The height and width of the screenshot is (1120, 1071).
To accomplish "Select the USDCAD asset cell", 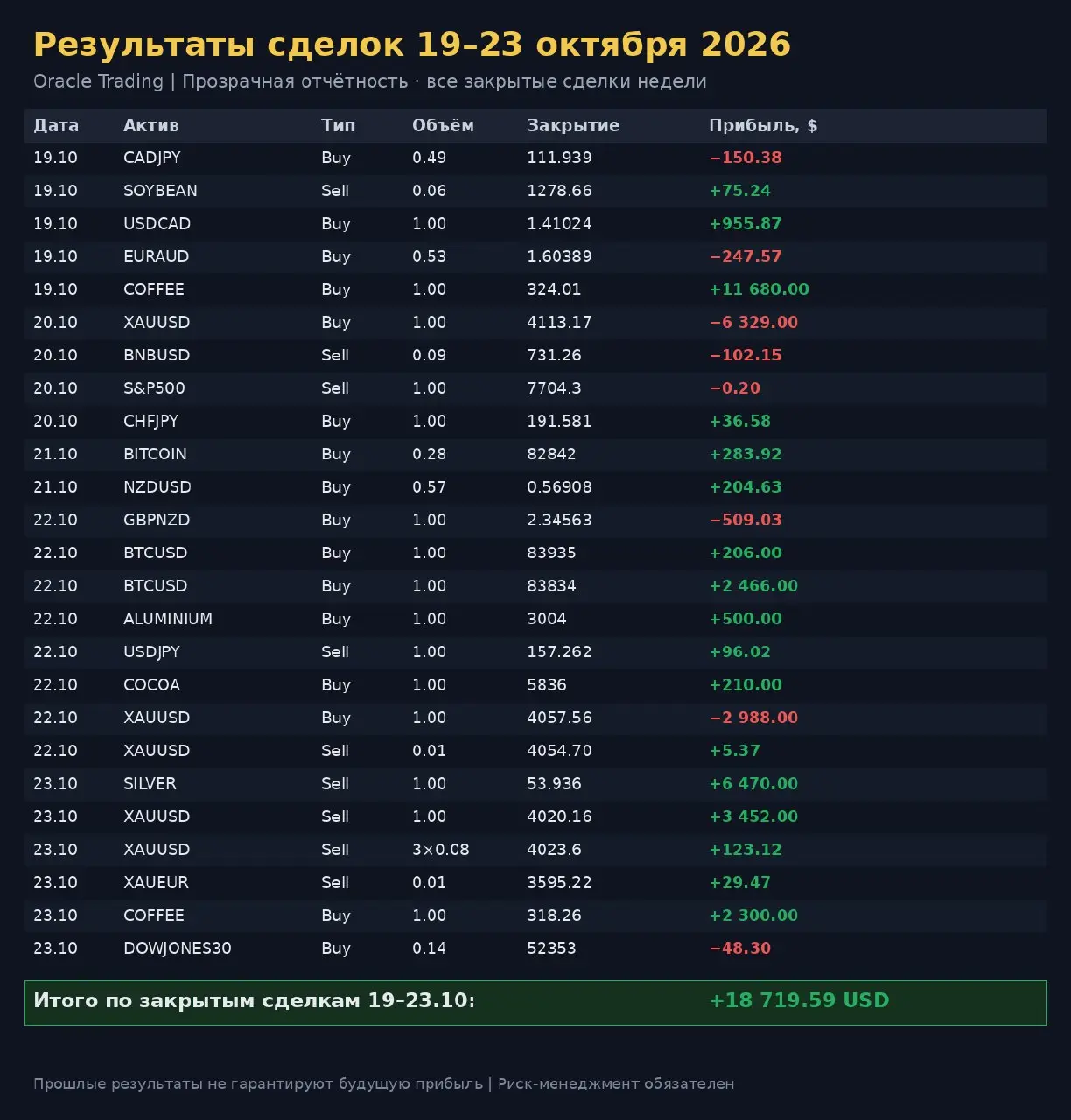I will tap(157, 223).
